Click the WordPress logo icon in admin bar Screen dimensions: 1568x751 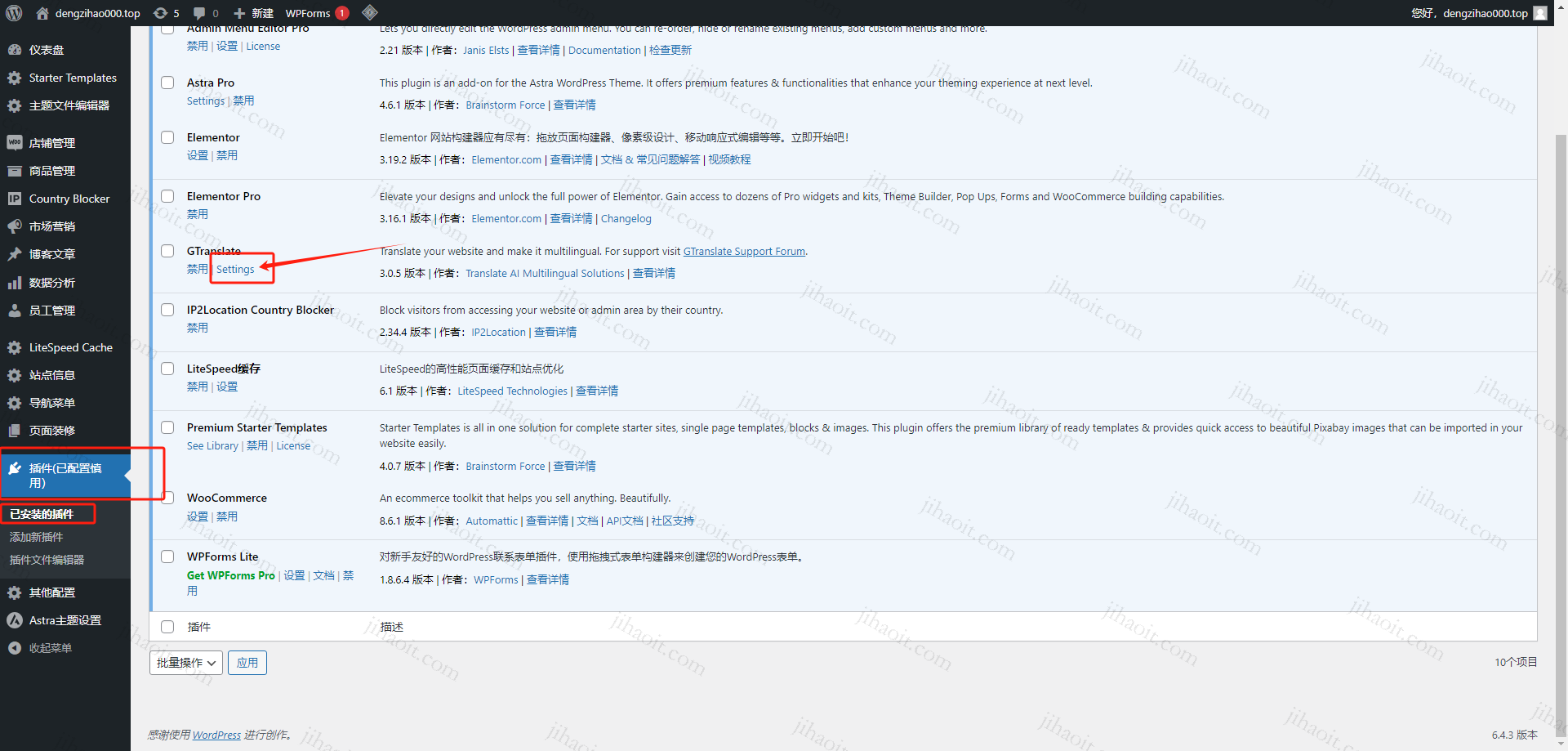(x=14, y=13)
